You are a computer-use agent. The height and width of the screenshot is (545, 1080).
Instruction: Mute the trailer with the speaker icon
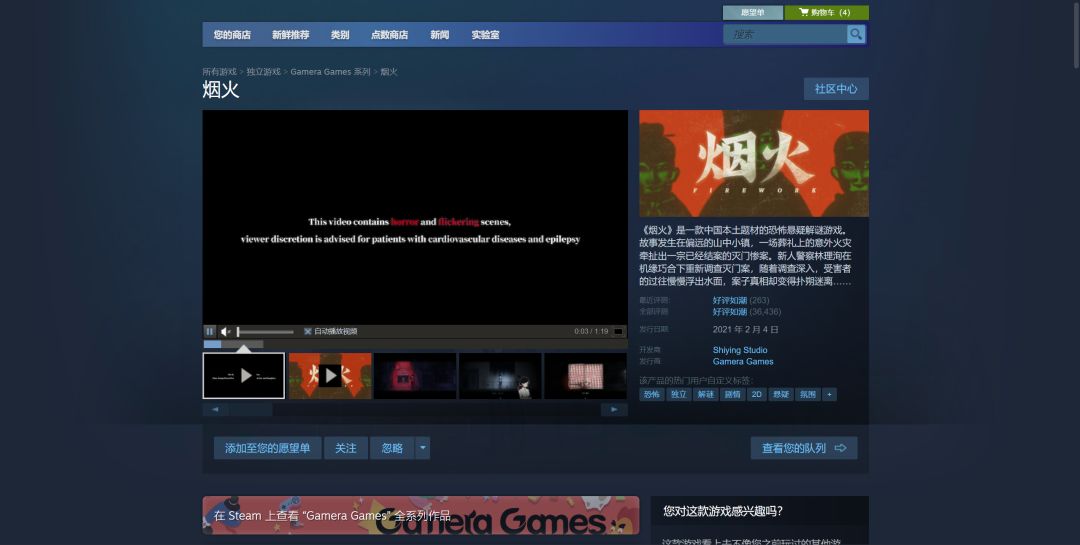click(x=225, y=331)
